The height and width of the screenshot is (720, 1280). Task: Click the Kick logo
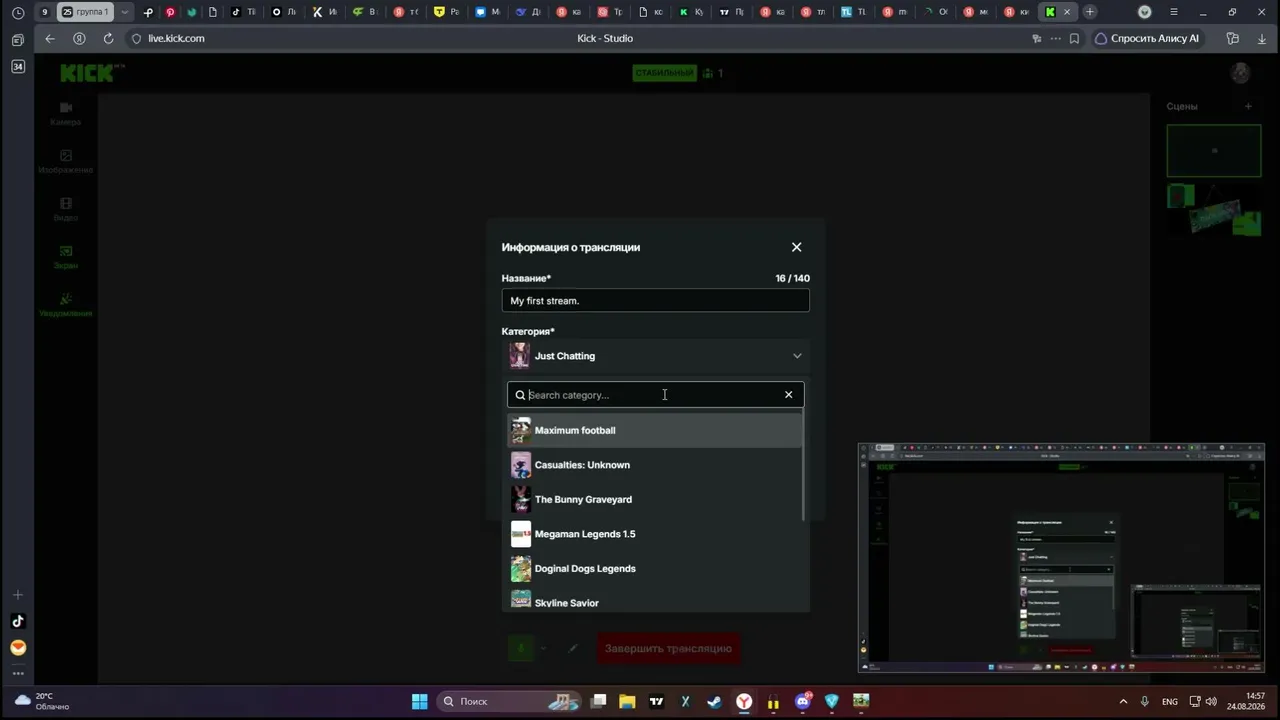coord(92,73)
